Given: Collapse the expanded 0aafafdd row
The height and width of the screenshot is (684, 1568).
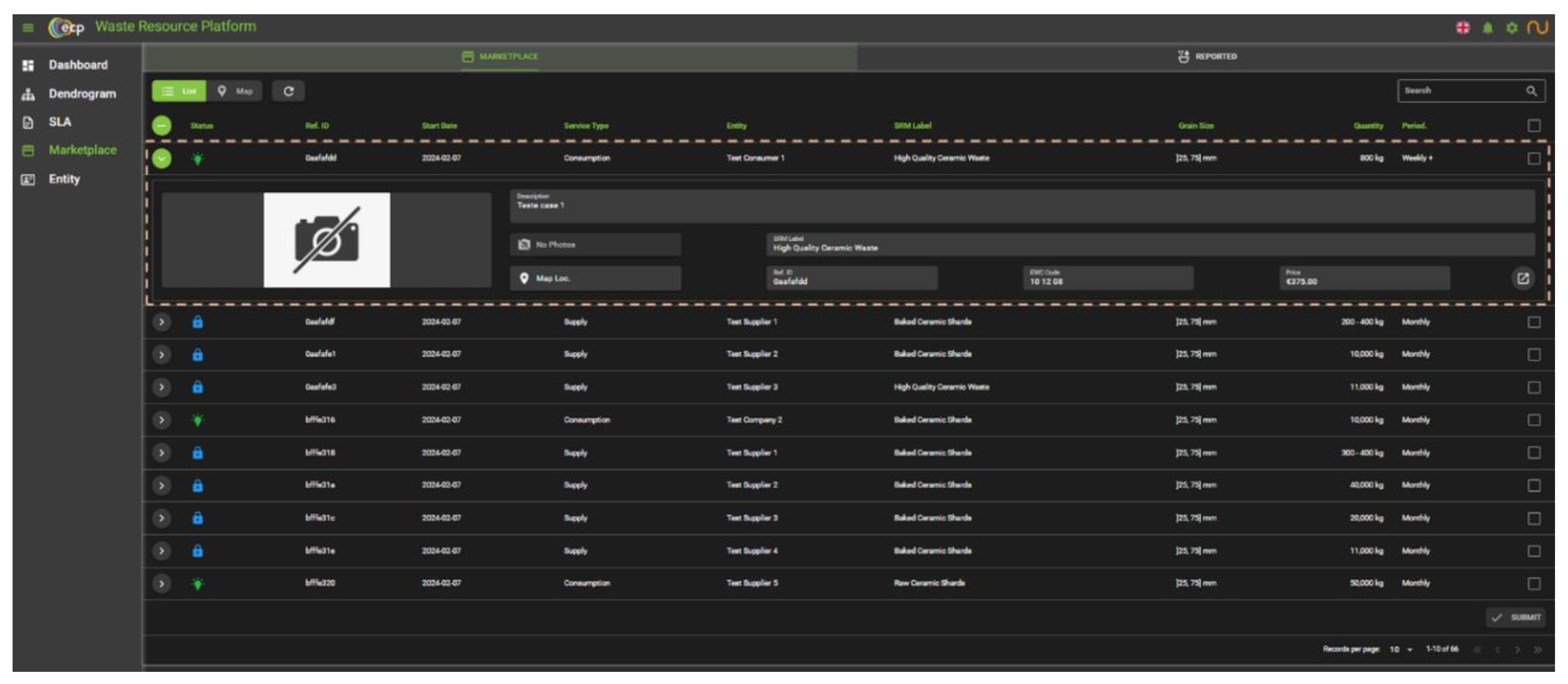Looking at the screenshot, I should click(161, 158).
